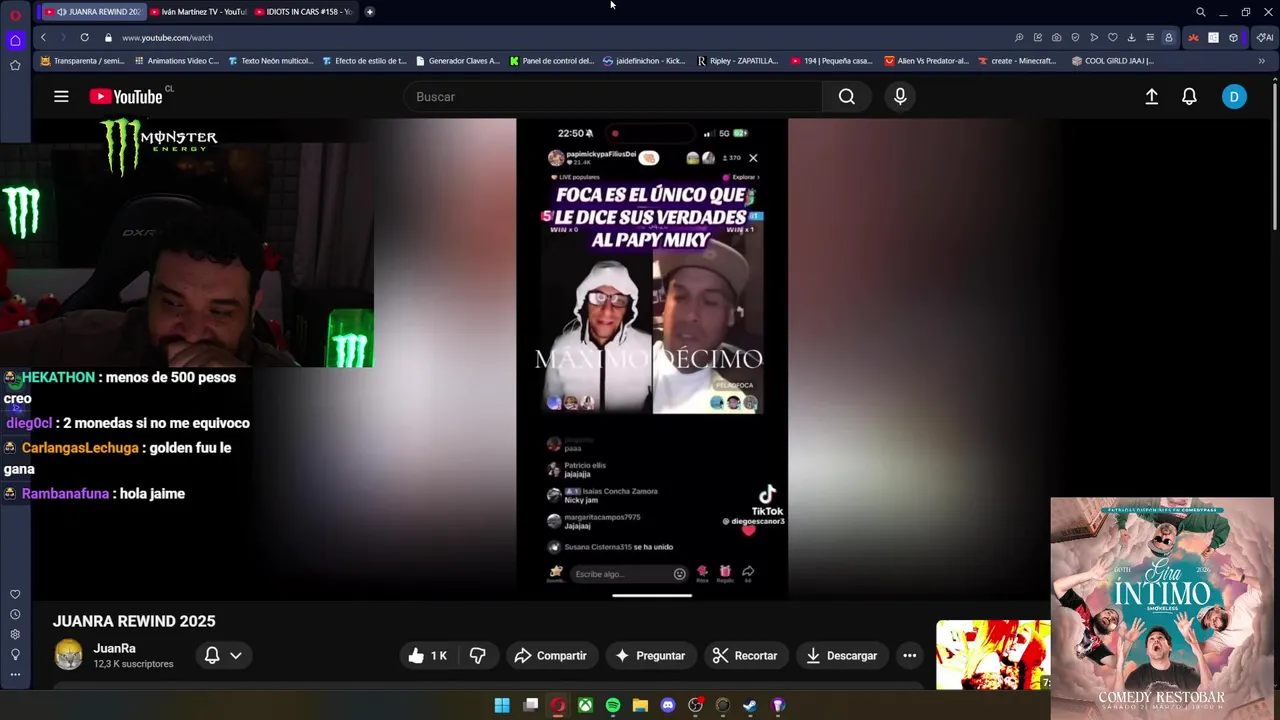1280x720 pixels.
Task: Open the video three-dots more actions
Action: click(909, 656)
